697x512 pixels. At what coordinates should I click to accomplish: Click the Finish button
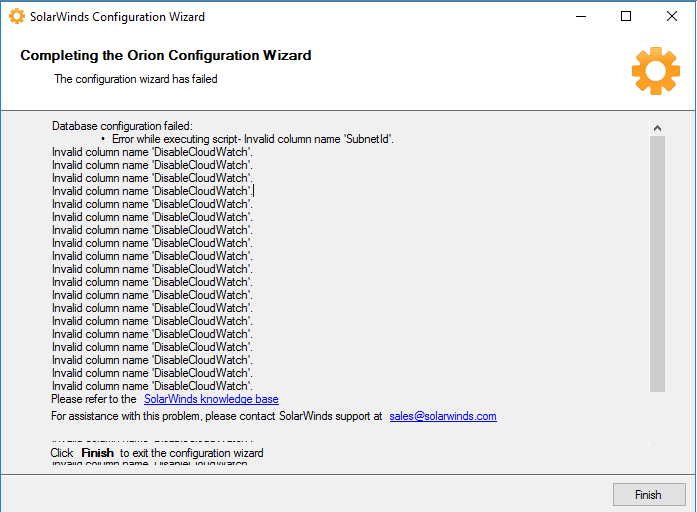pyautogui.click(x=649, y=495)
